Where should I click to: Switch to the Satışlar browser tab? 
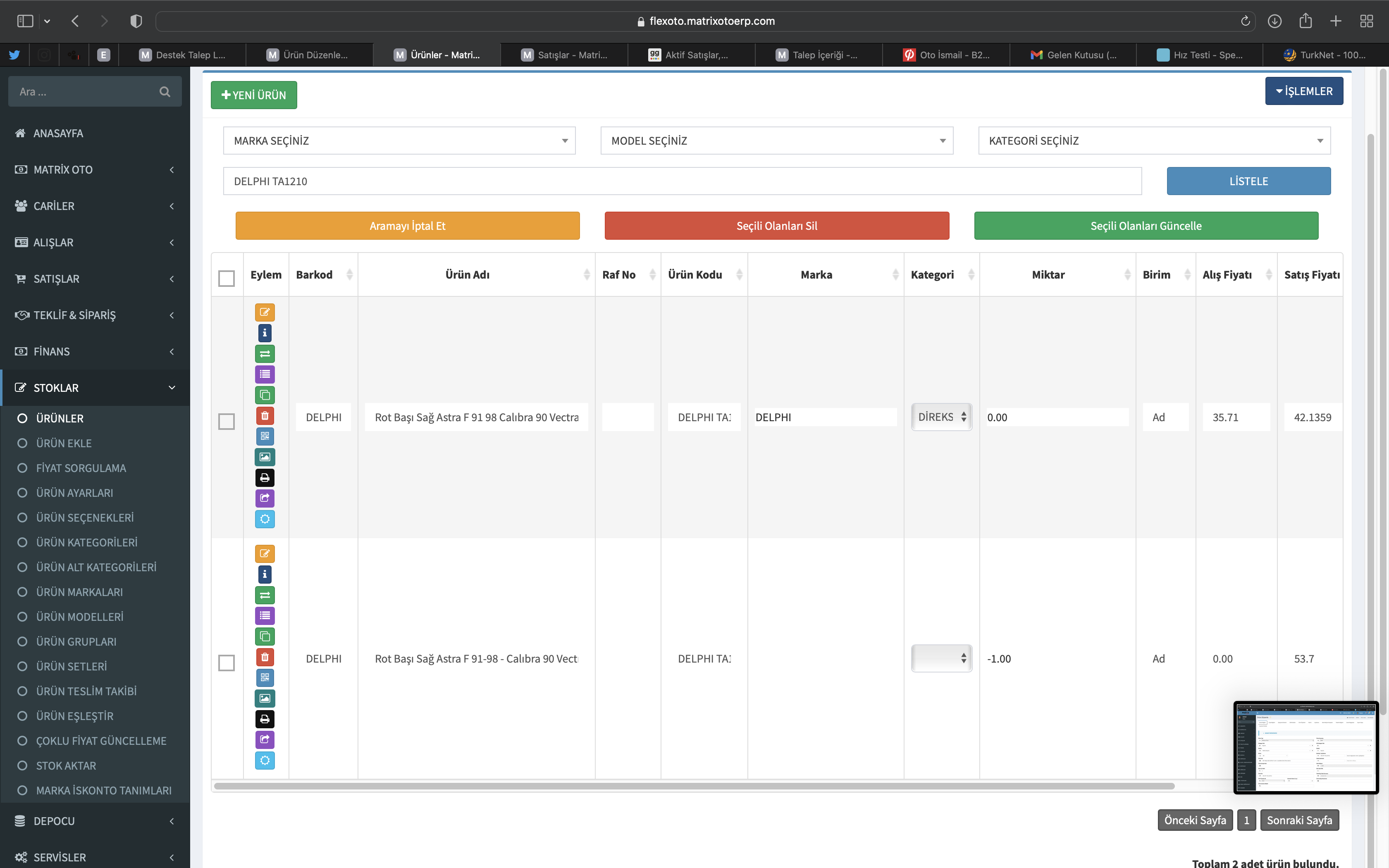(x=564, y=55)
